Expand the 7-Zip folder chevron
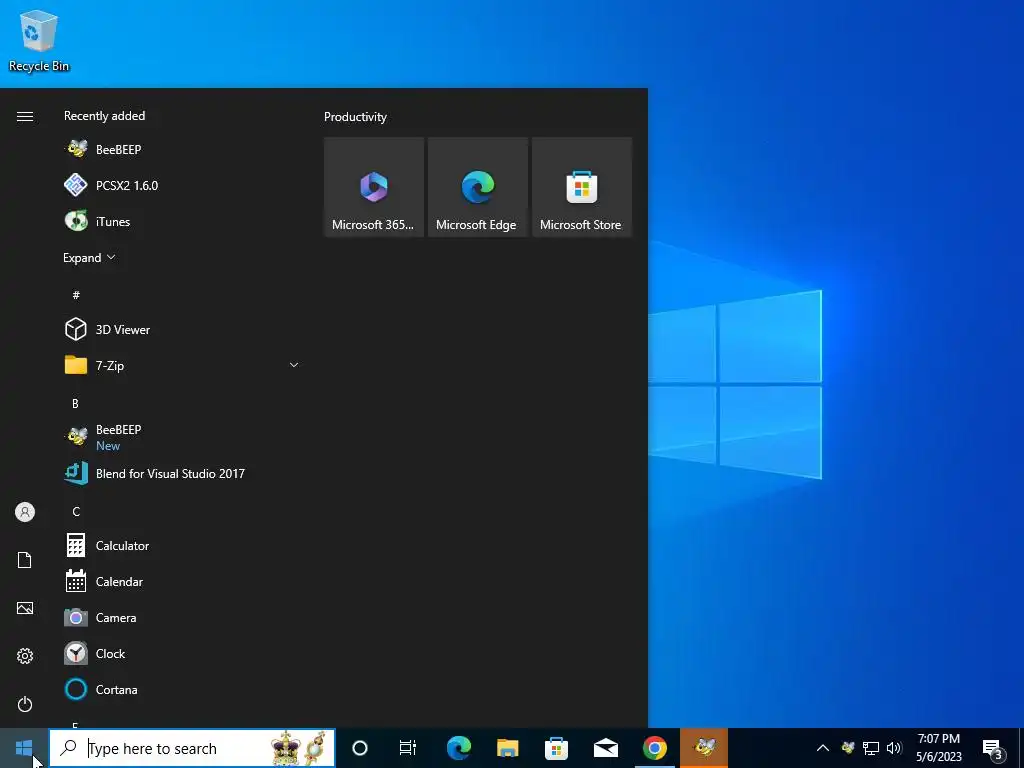Screen dimensions: 1024x768 pos(294,365)
